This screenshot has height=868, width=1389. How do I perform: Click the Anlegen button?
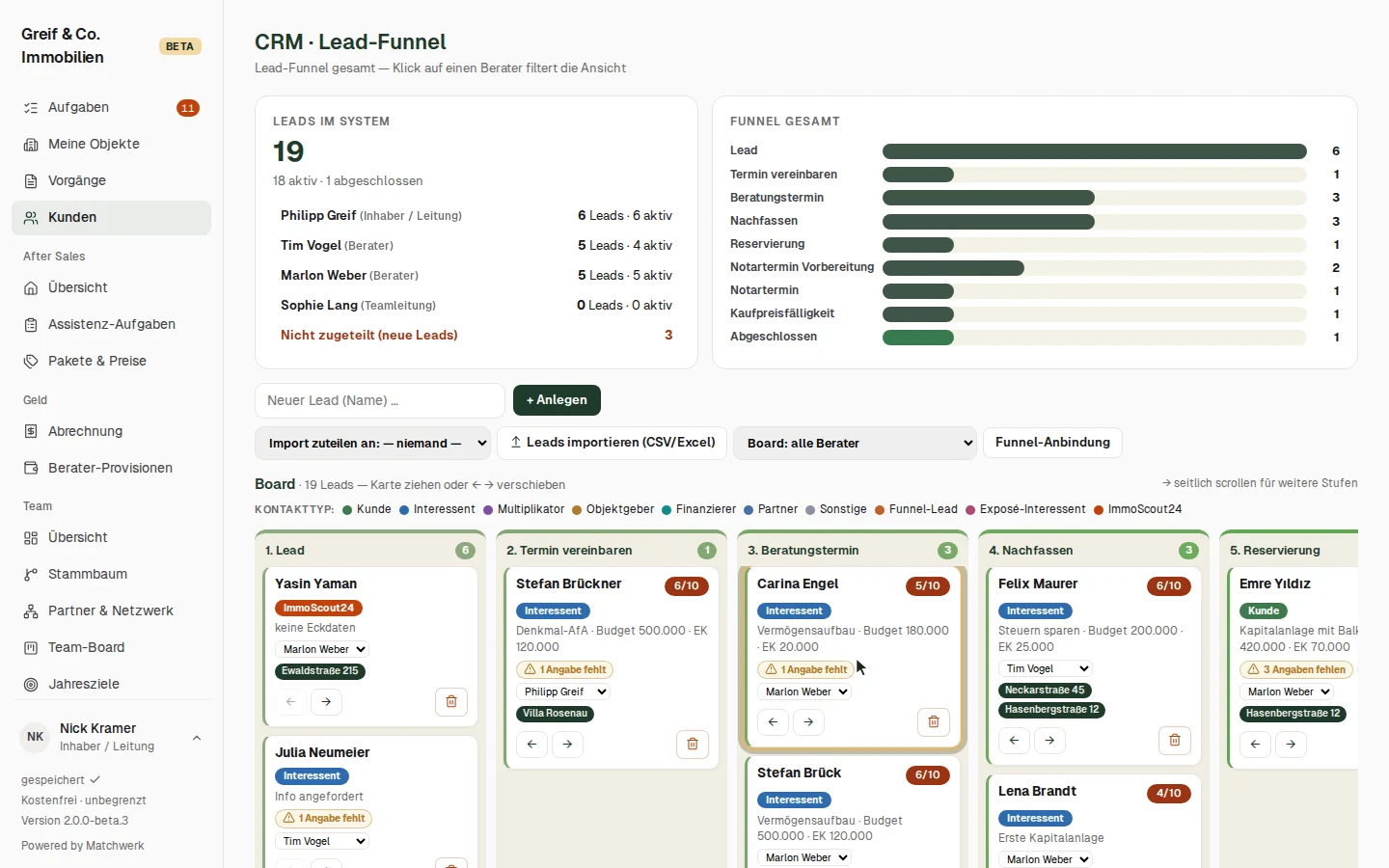tap(557, 400)
